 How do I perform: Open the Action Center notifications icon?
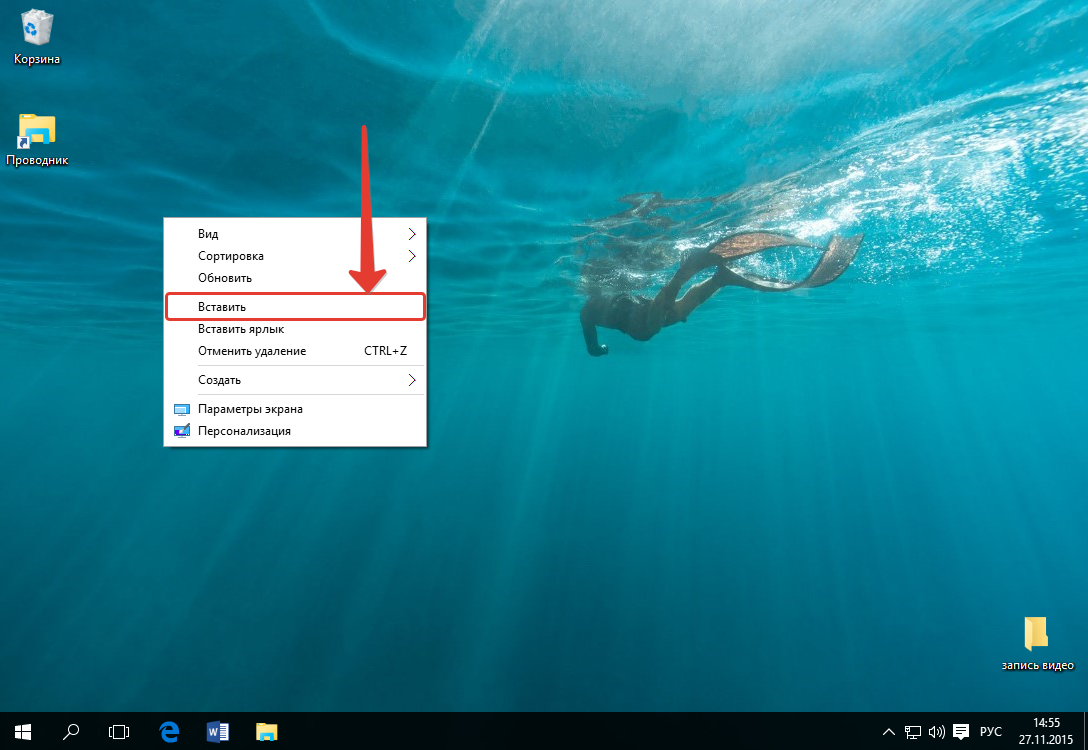point(961,732)
